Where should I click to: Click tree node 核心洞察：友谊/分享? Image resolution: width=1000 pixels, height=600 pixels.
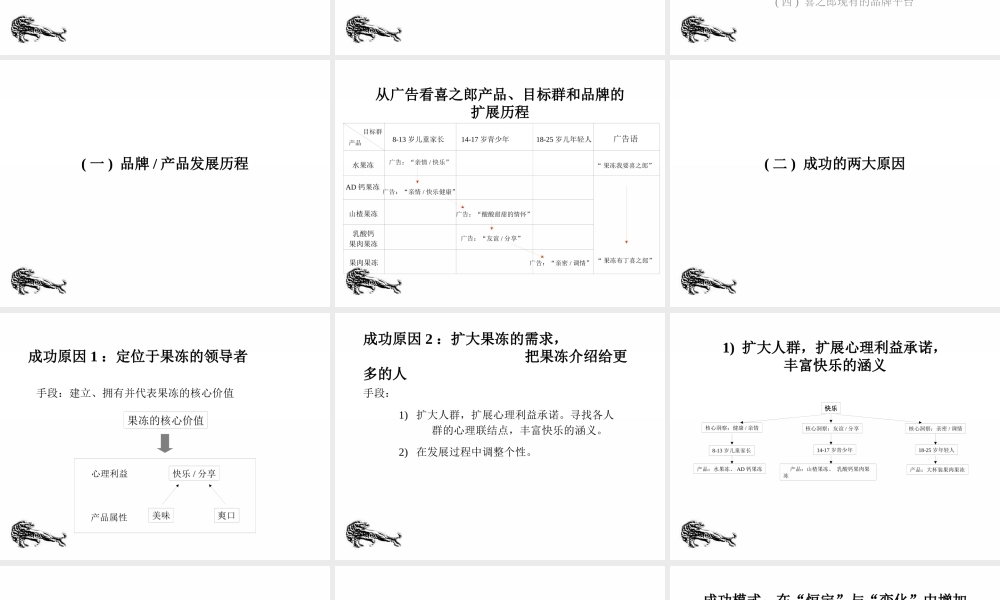[x=832, y=428]
